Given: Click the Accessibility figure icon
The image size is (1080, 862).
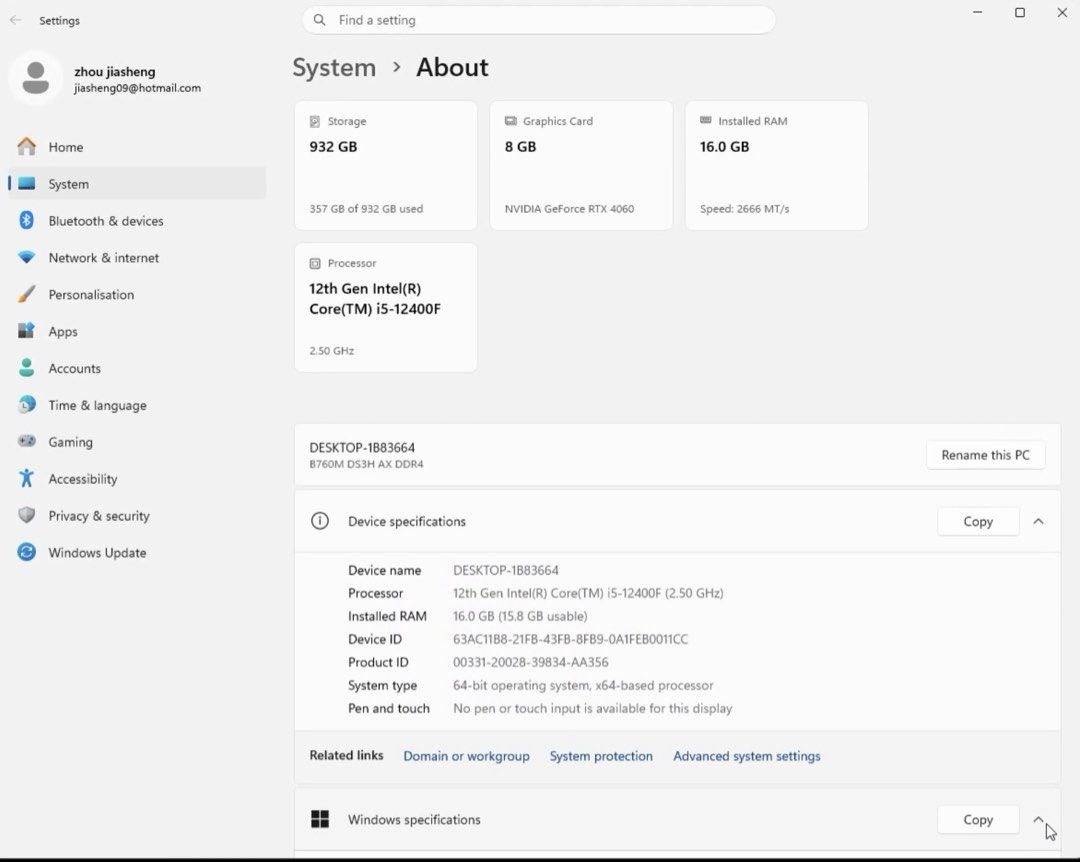Looking at the screenshot, I should tap(26, 479).
